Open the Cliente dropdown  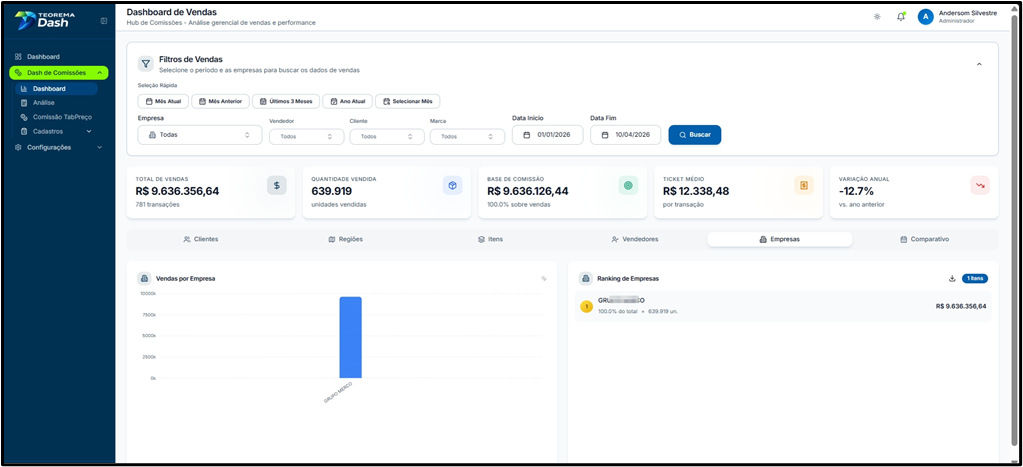(387, 136)
